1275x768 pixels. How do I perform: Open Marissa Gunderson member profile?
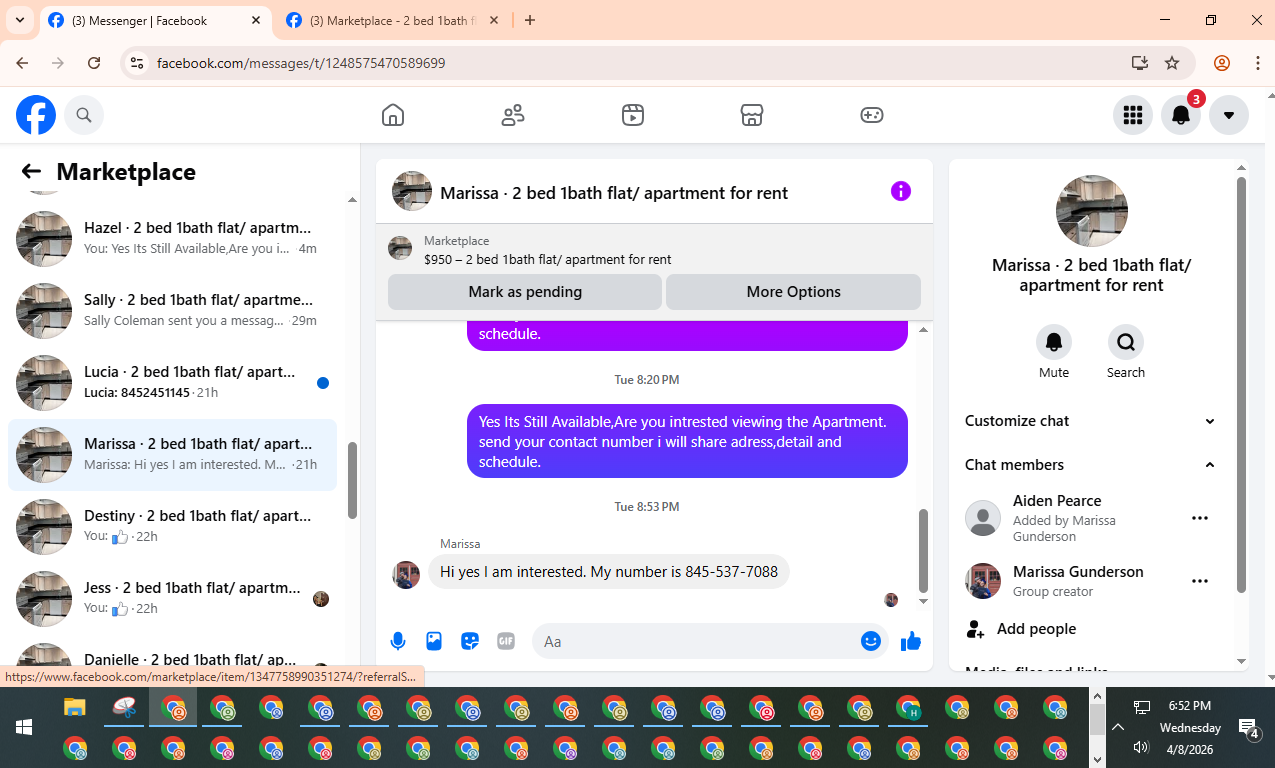pos(1078,572)
